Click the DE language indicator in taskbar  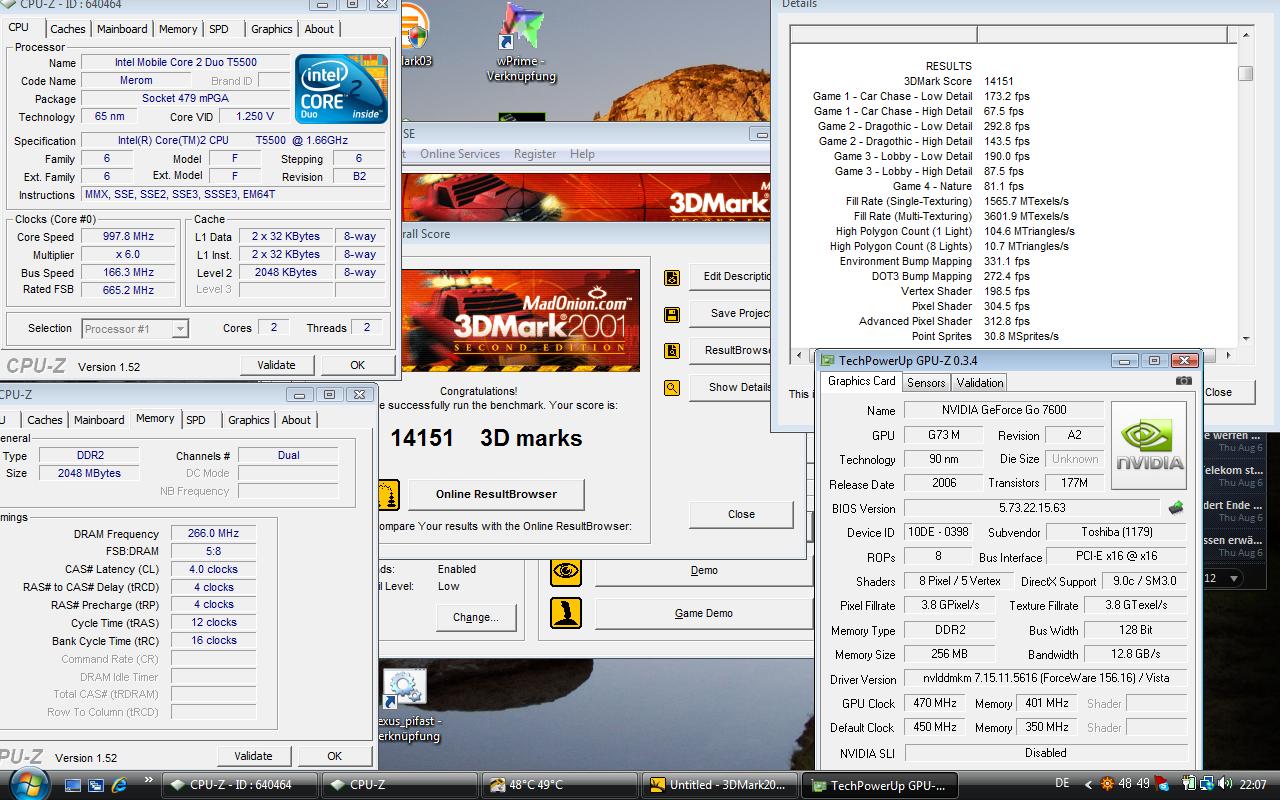point(1062,784)
